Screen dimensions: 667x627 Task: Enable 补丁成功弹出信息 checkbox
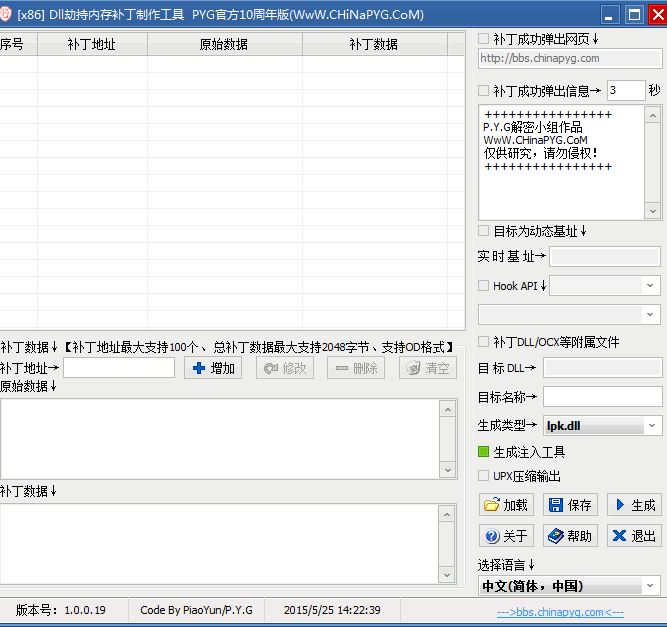tap(483, 90)
